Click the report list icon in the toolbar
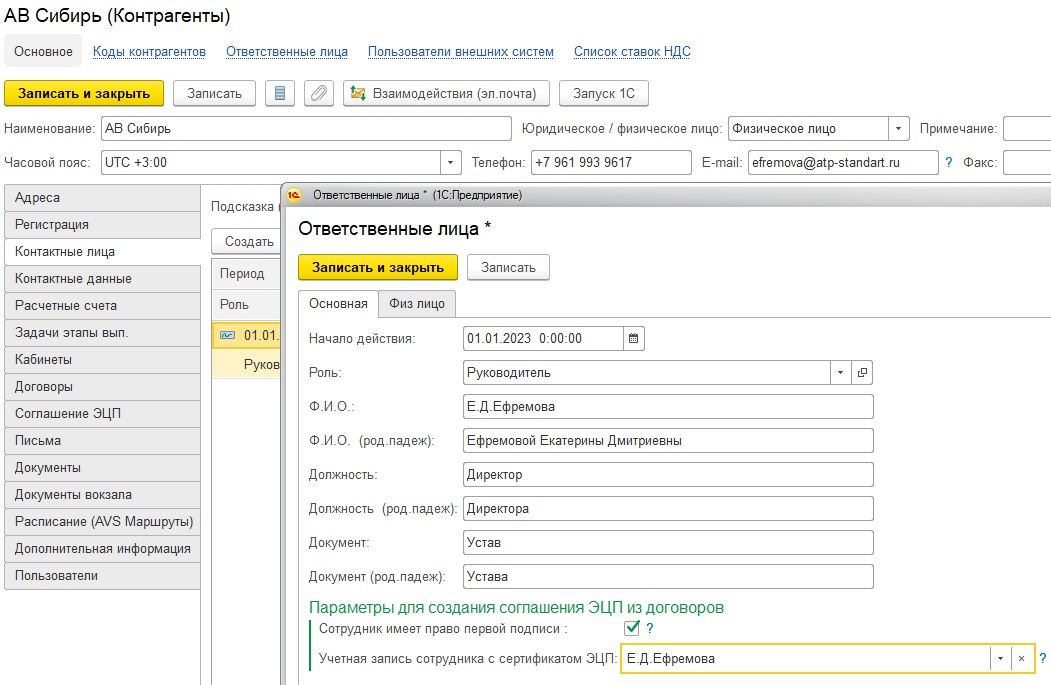This screenshot has height=685, width=1051. 280,94
